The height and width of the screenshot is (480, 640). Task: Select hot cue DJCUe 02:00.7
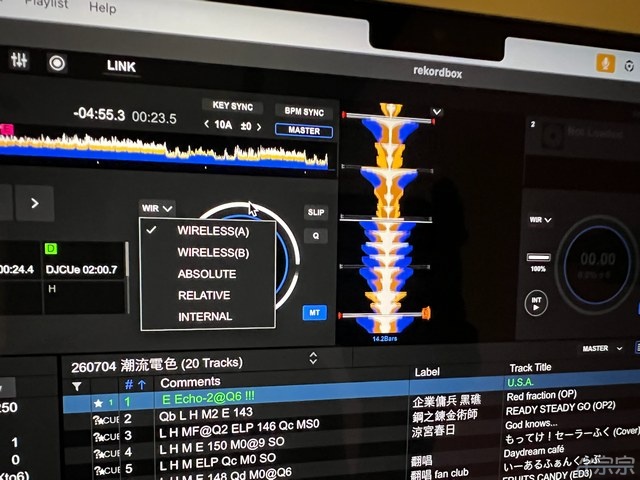pyautogui.click(x=81, y=270)
